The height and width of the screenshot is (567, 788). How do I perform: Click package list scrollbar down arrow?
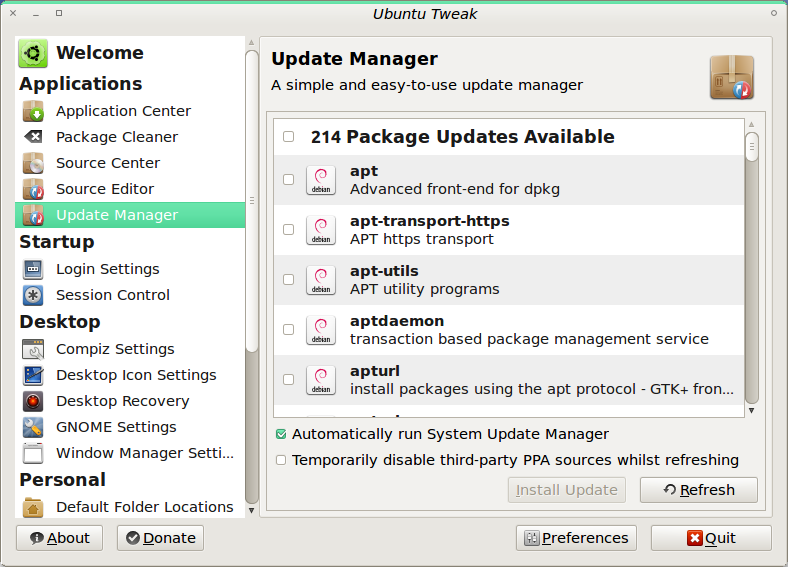[x=752, y=411]
